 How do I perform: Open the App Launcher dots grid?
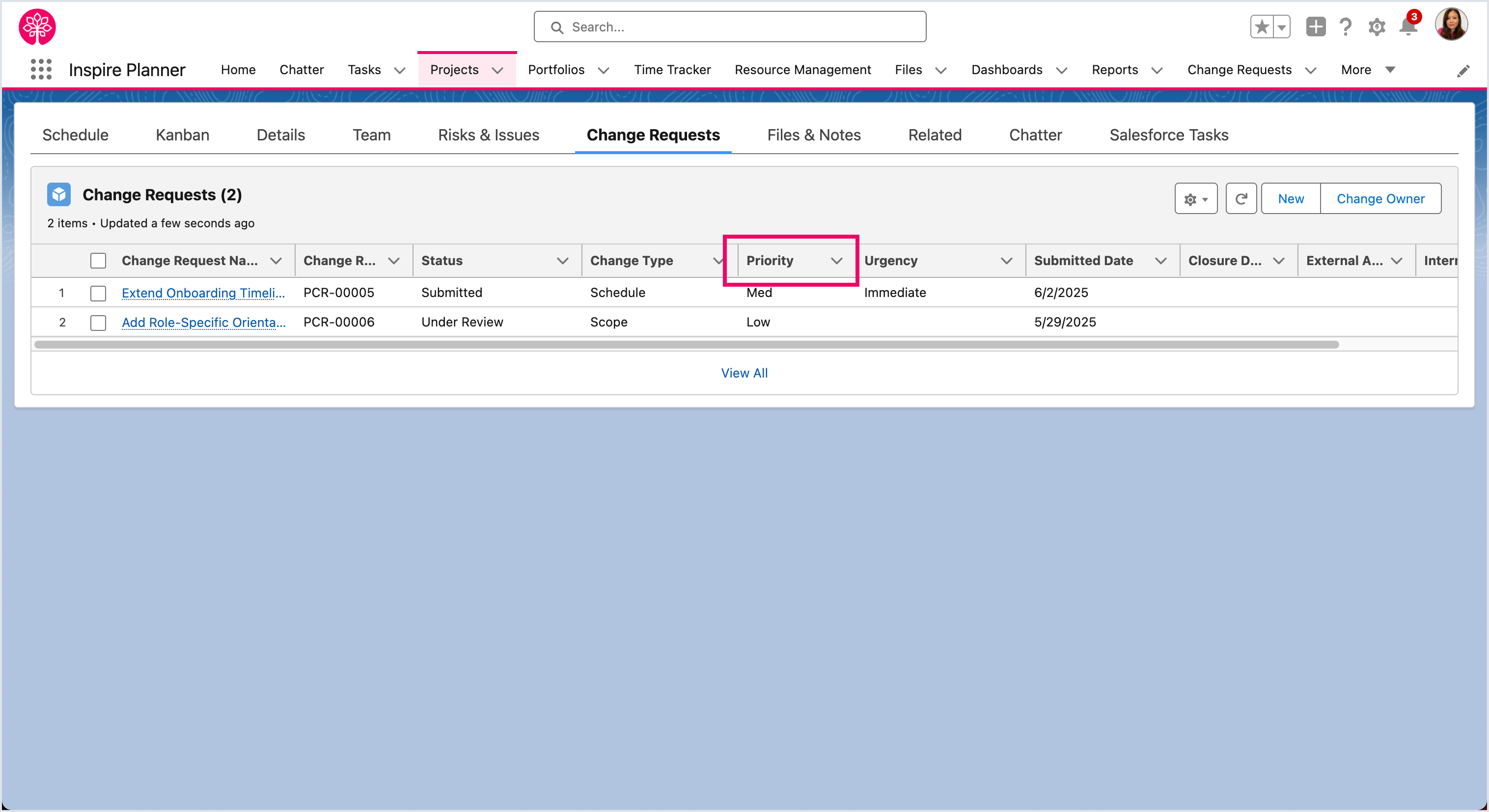click(x=41, y=69)
